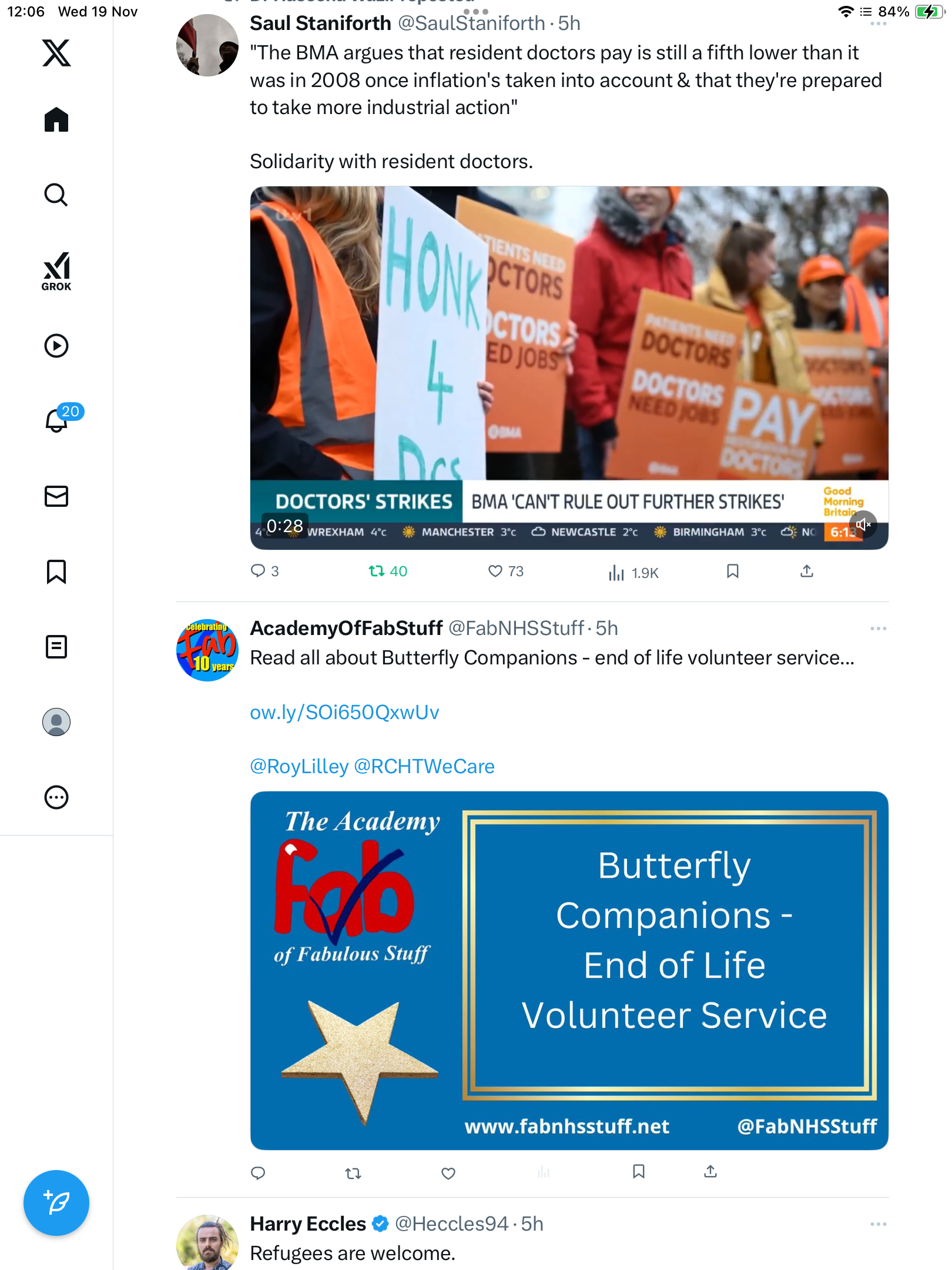Open the video tab play icon

(x=56, y=346)
